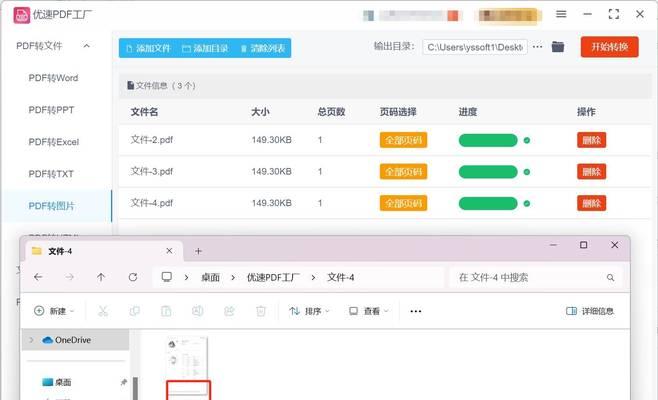Click the 添加文件 button

click(148, 48)
